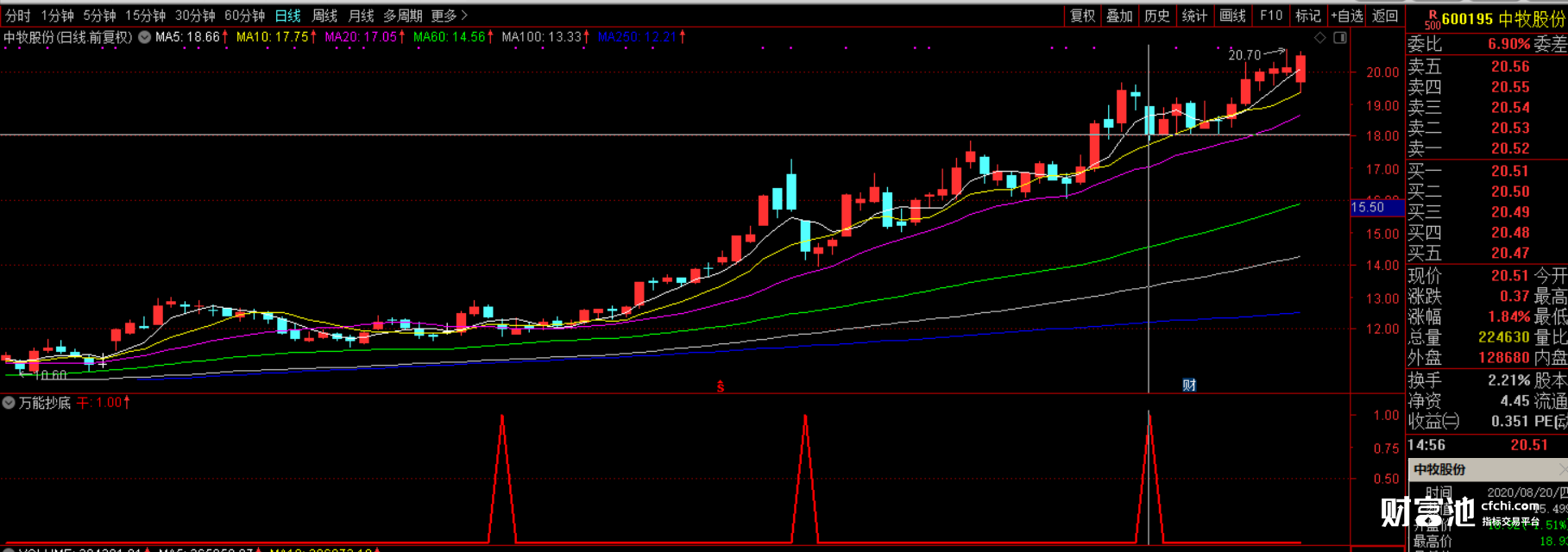Screen dimensions: 1568x552
Task: Click the 换手 2.21% value
Action: click(1509, 380)
